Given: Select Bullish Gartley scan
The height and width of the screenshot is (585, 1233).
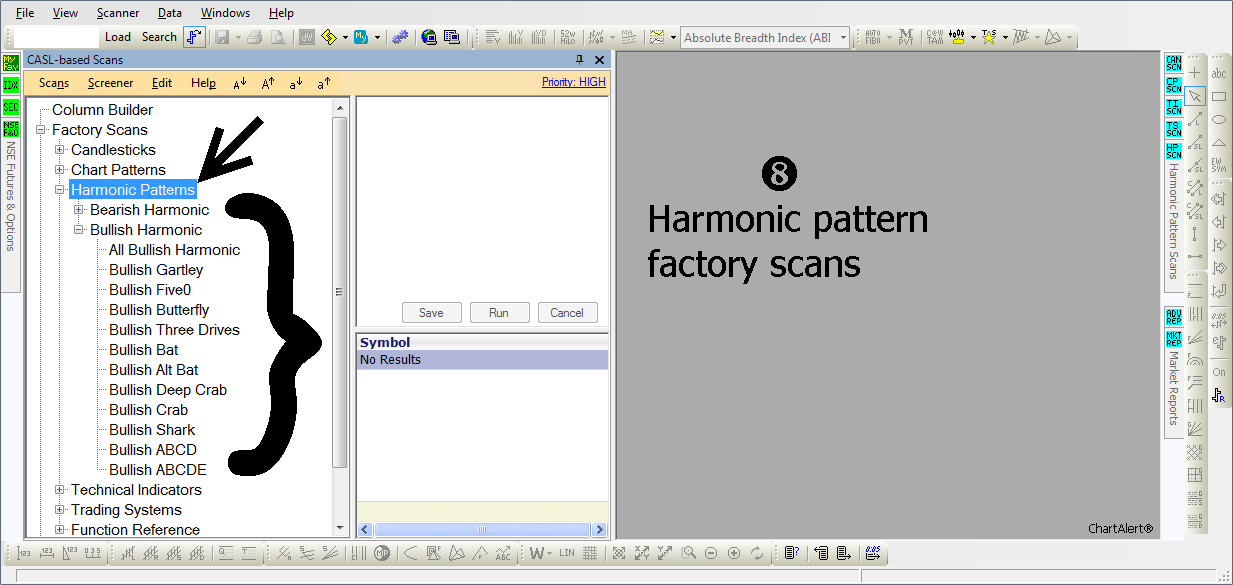Looking at the screenshot, I should click(x=156, y=270).
